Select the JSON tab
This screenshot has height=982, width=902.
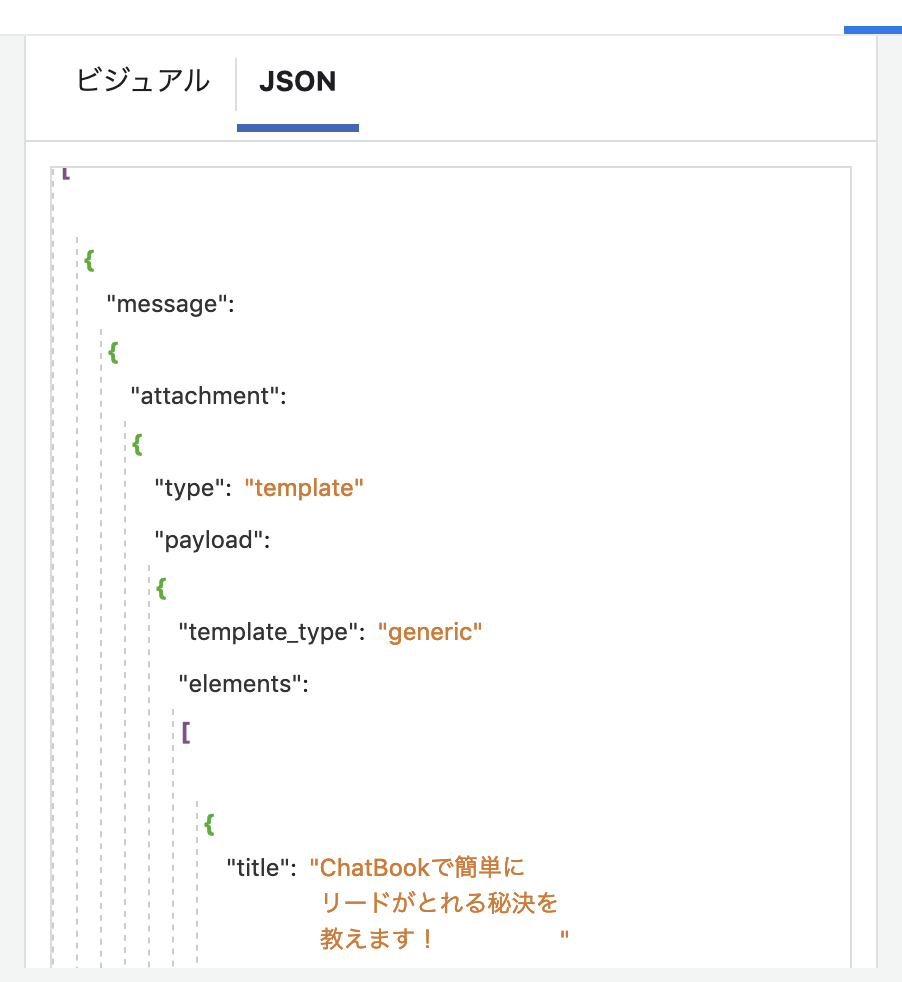(298, 81)
